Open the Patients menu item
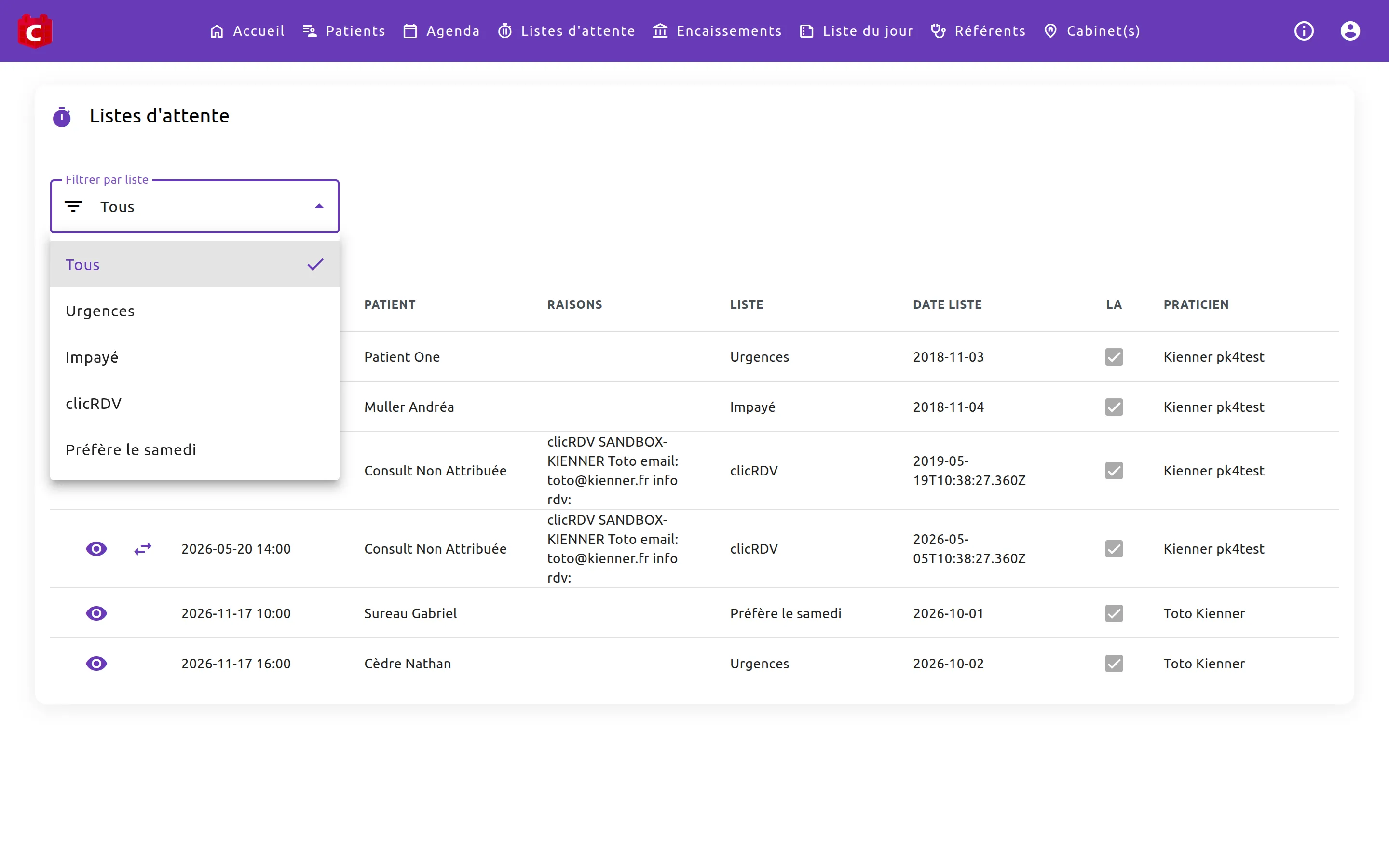Screen dimensions: 1389x868 (344, 31)
